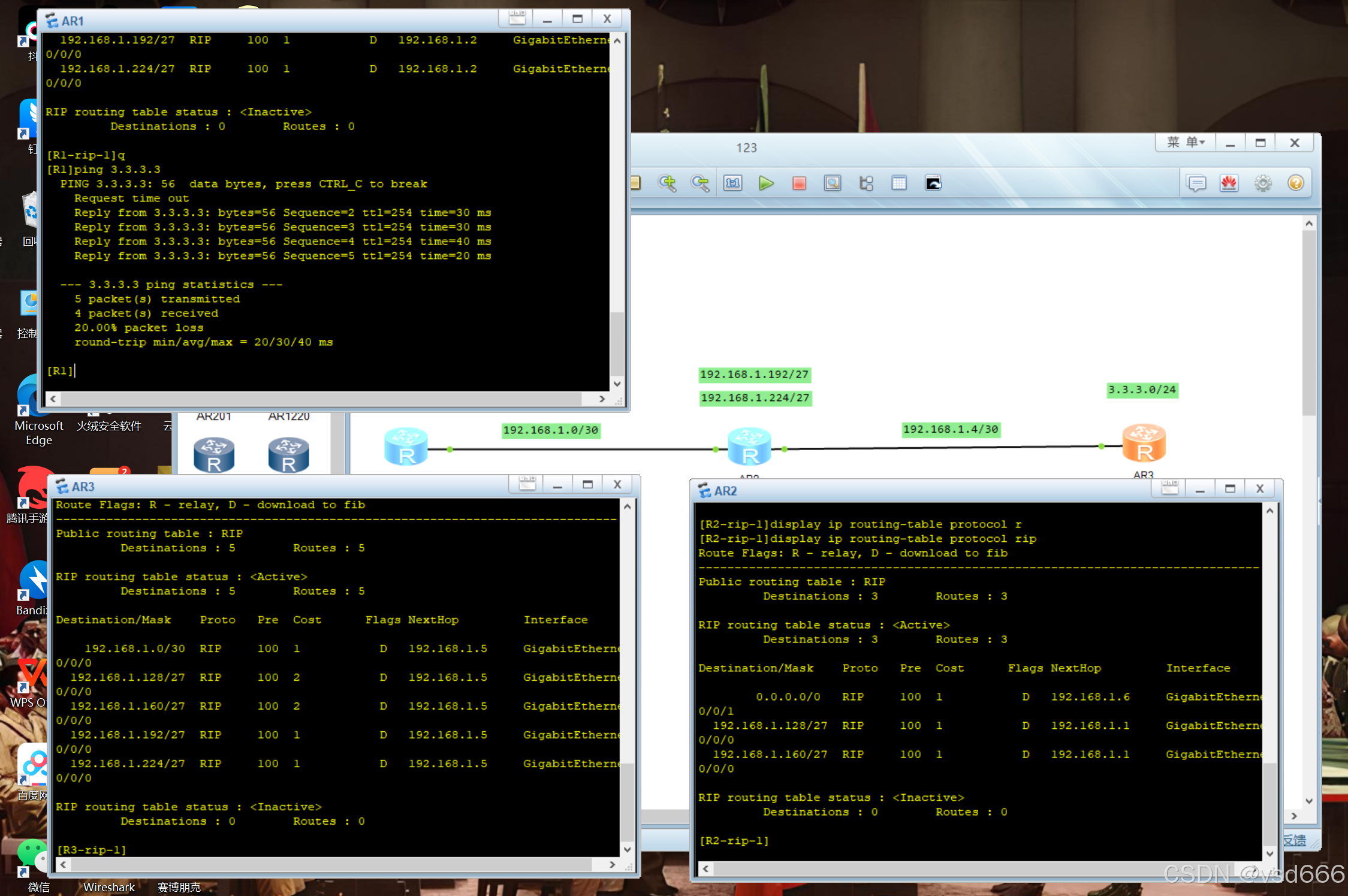Open the forum chat bubble icon

1196,183
